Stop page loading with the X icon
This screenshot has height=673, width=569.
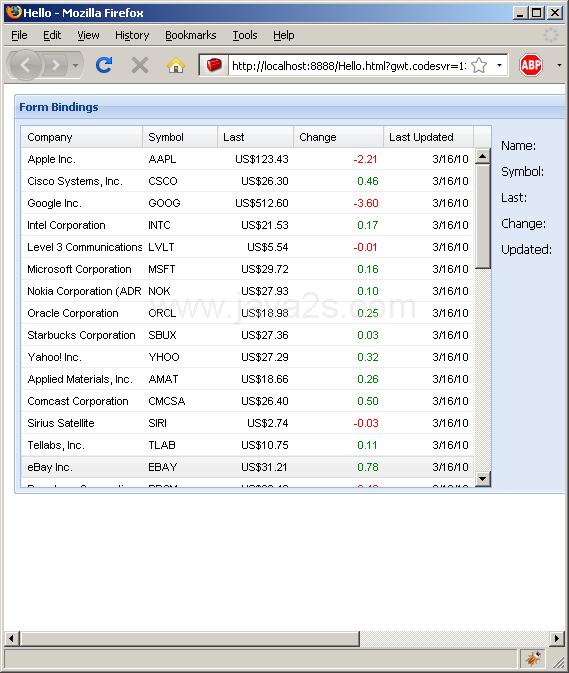tap(140, 65)
